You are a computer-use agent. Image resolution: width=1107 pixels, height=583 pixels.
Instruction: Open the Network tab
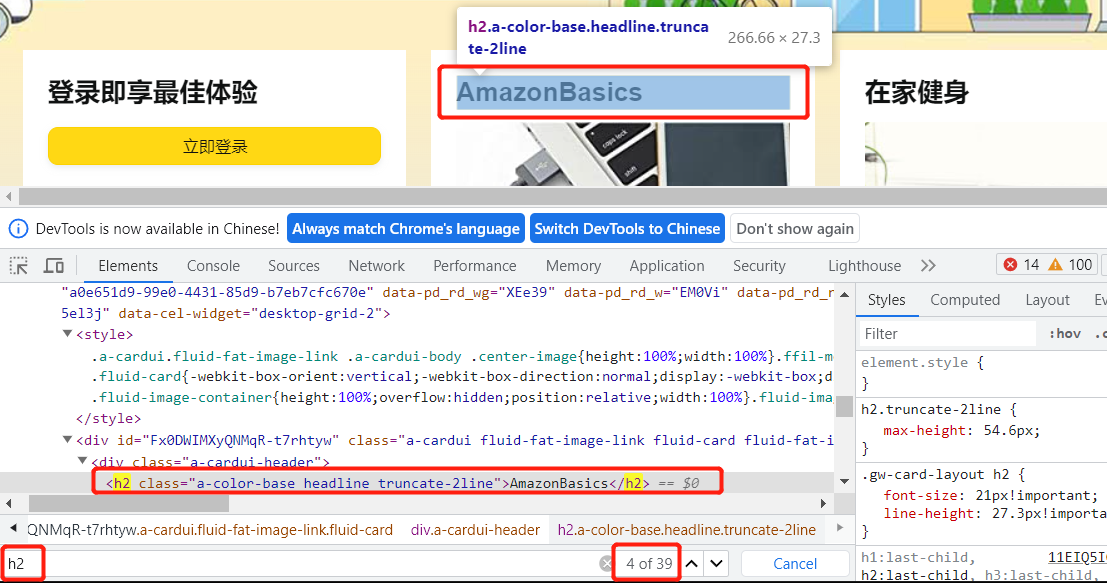pos(376,266)
